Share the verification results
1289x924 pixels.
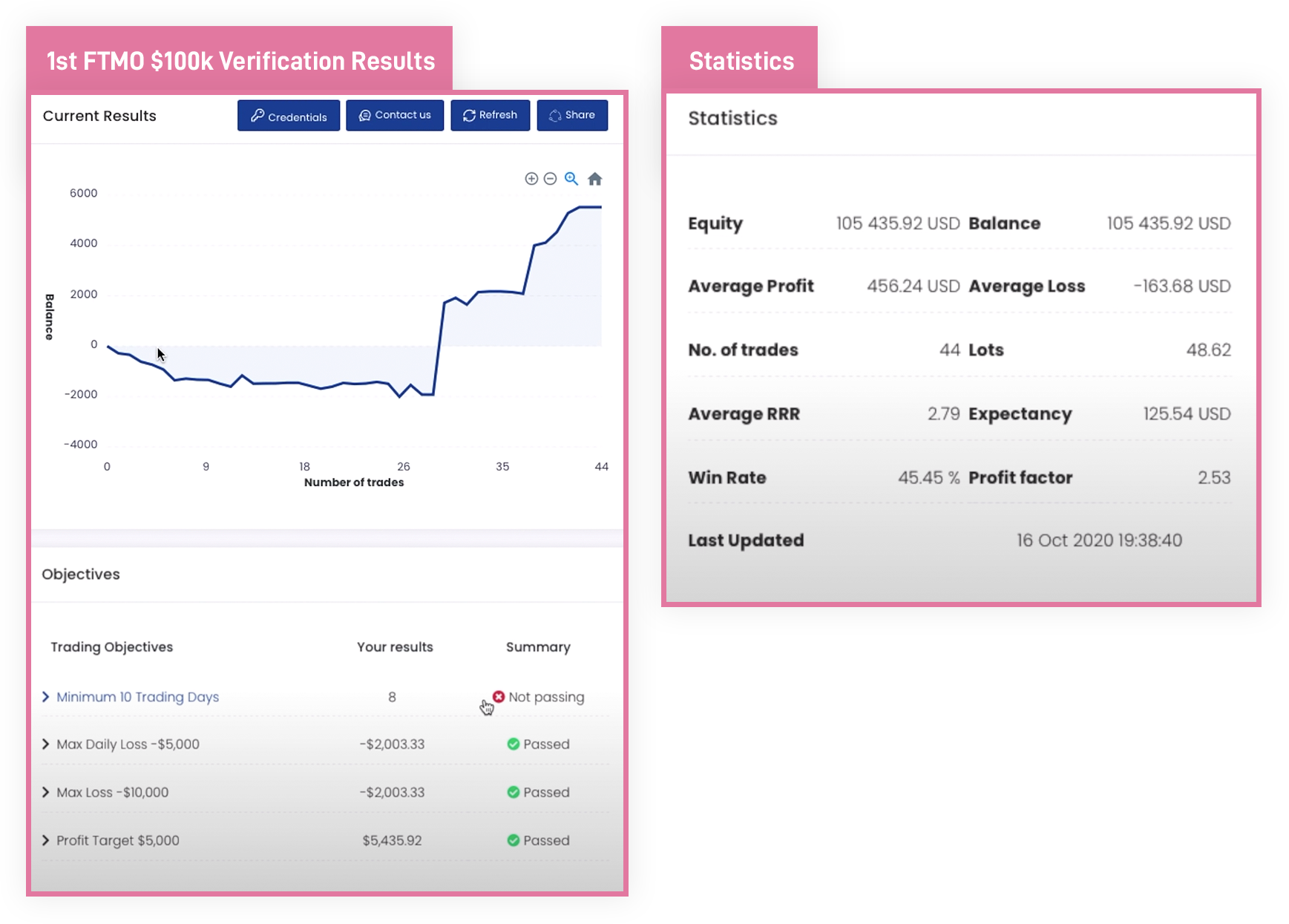tap(572, 116)
